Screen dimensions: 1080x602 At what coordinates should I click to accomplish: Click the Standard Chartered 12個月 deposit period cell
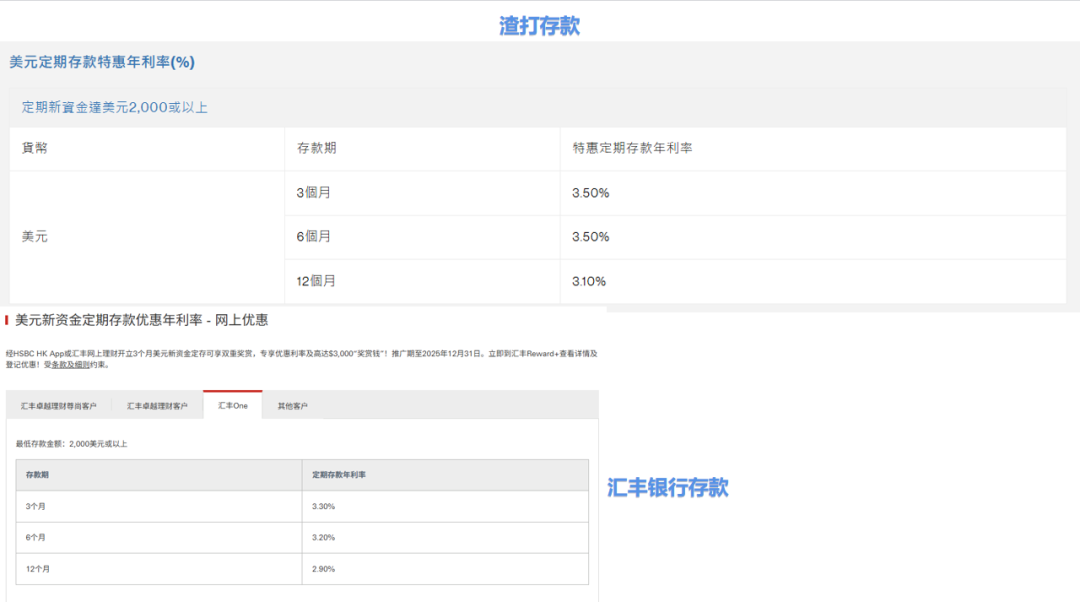[x=317, y=281]
